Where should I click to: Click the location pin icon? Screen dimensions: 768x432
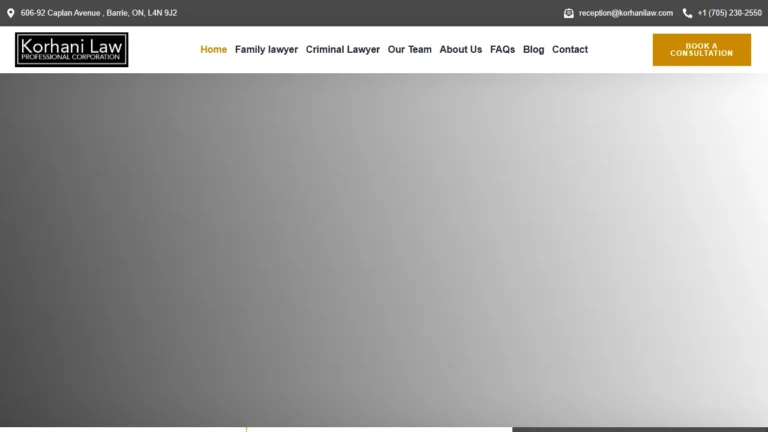11,13
